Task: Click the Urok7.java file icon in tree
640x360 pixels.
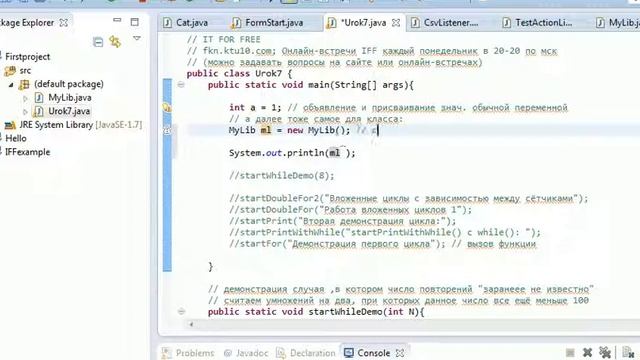Action: tap(39, 111)
